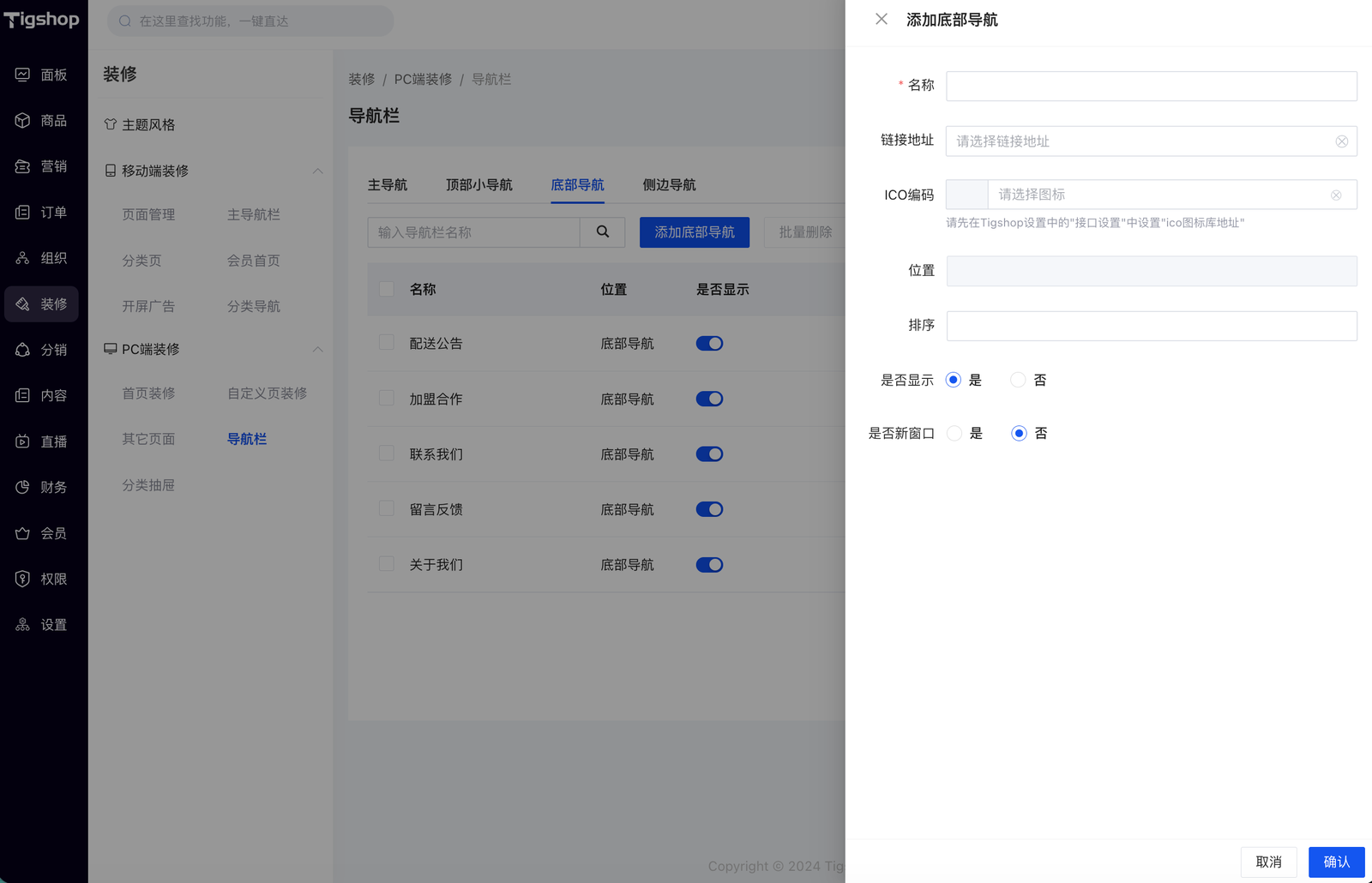Check the 配送公告 row checkbox
The width and height of the screenshot is (1372, 883).
[x=387, y=343]
